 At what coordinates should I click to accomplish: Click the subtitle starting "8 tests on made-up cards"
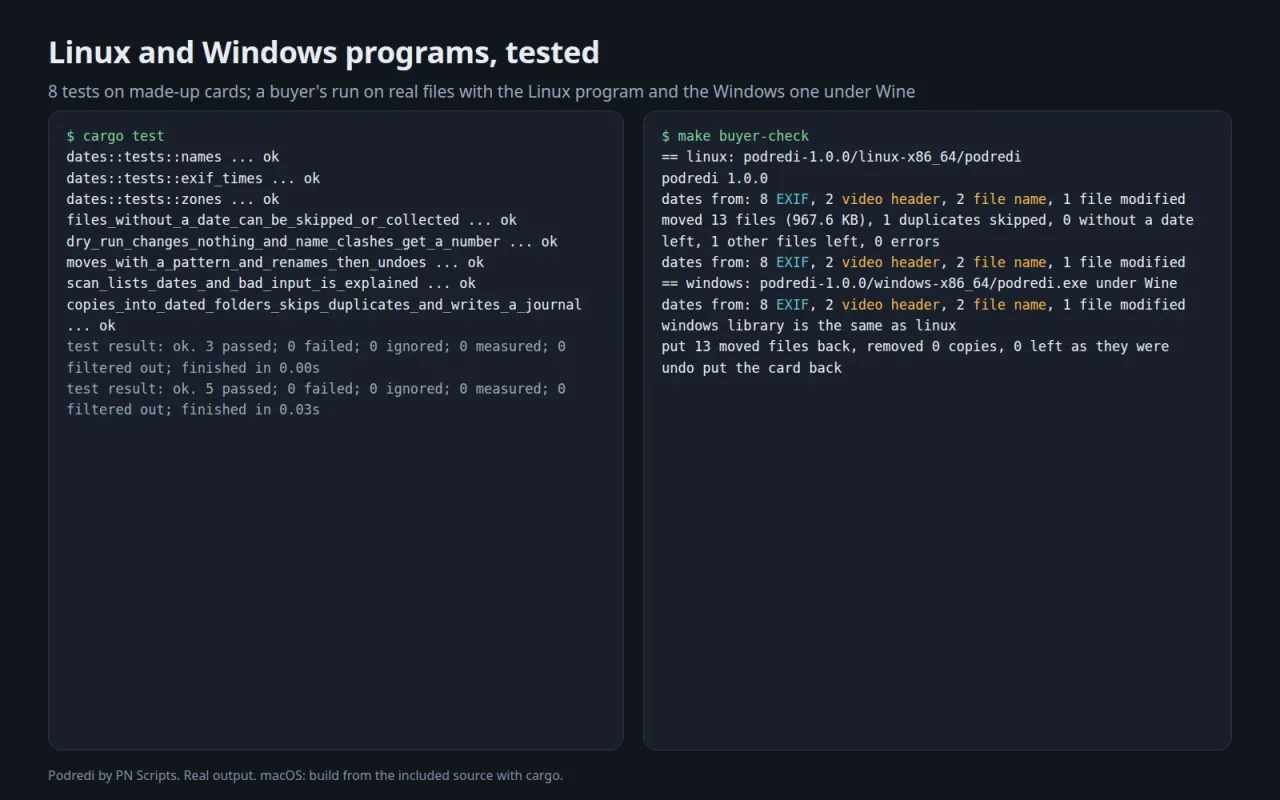pos(481,91)
